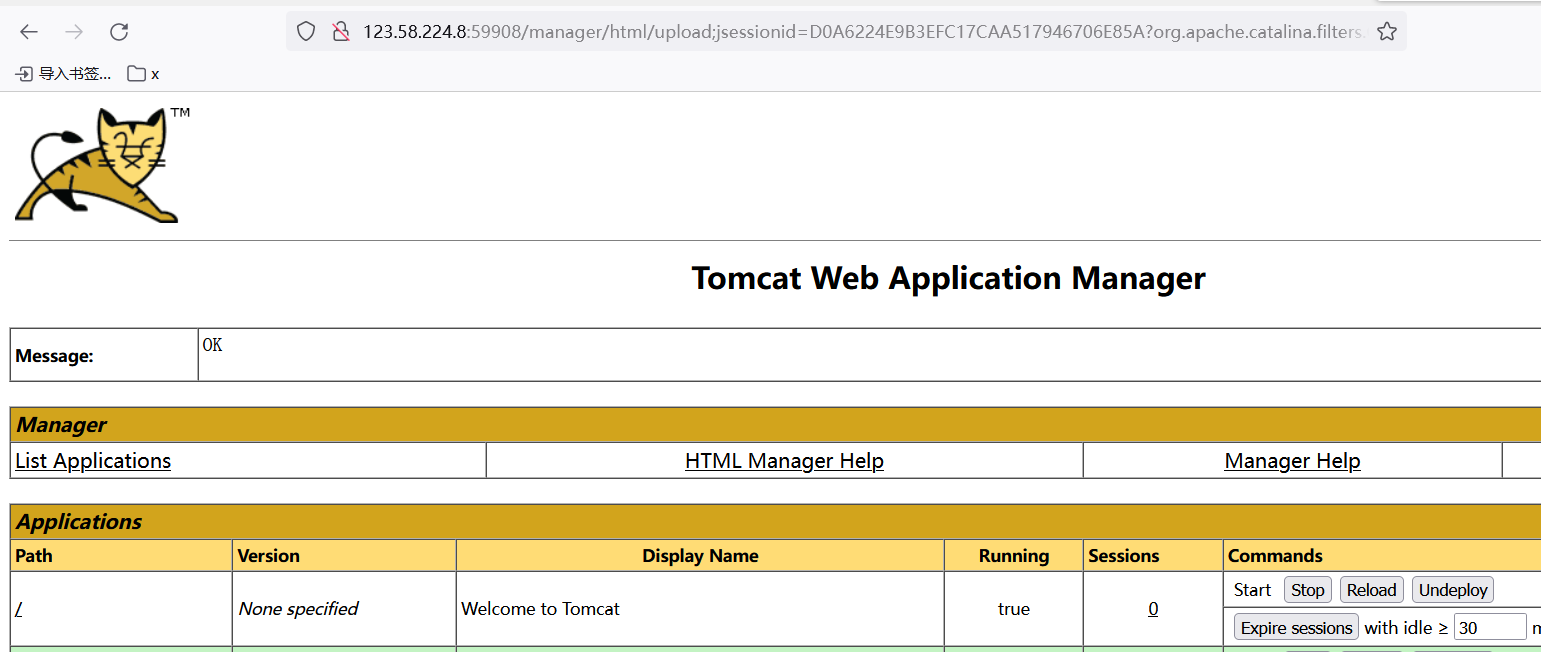The image size is (1541, 652).
Task: Open the root path '/' link
Action: click(x=19, y=609)
